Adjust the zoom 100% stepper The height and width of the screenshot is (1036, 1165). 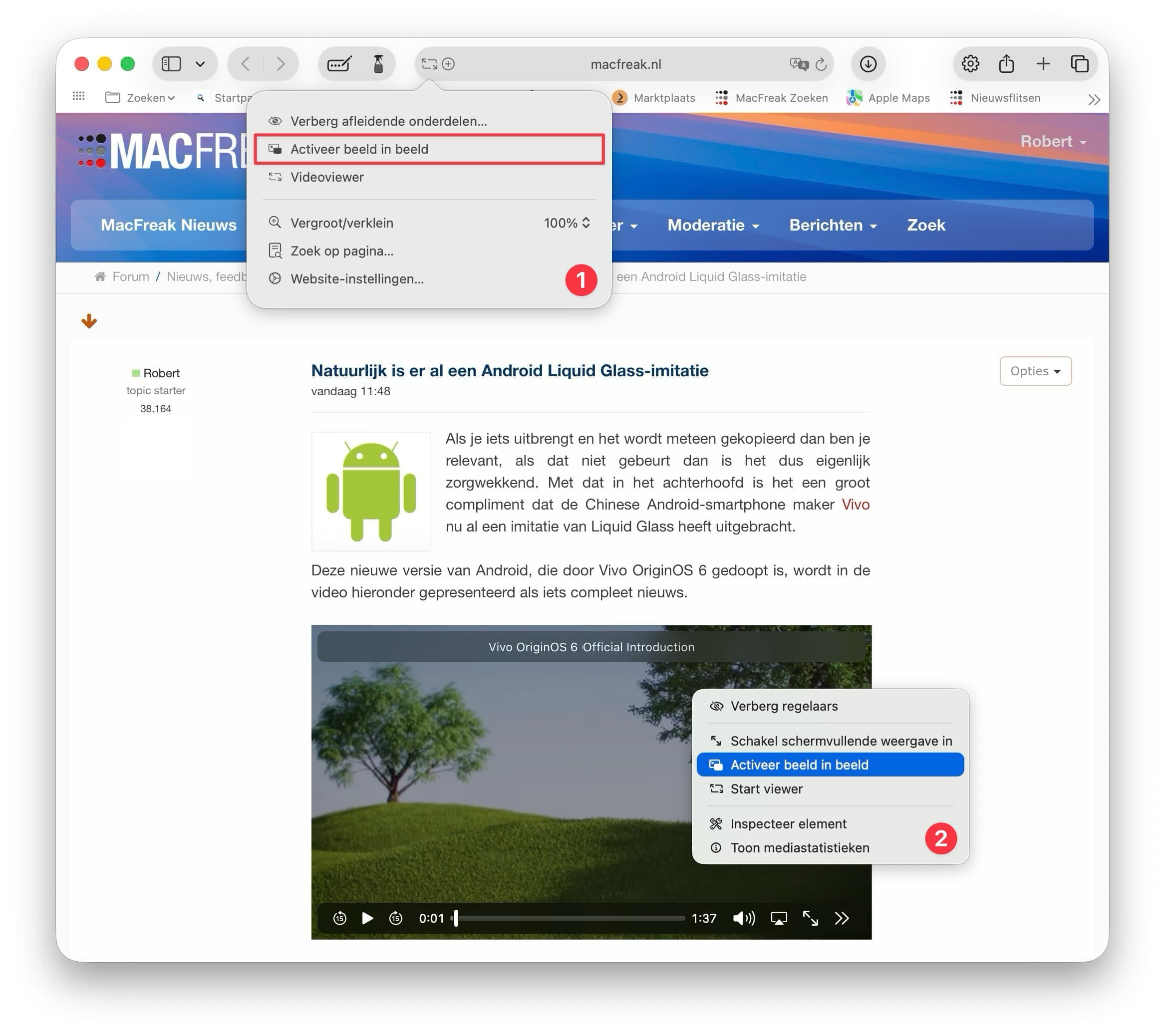pos(585,223)
